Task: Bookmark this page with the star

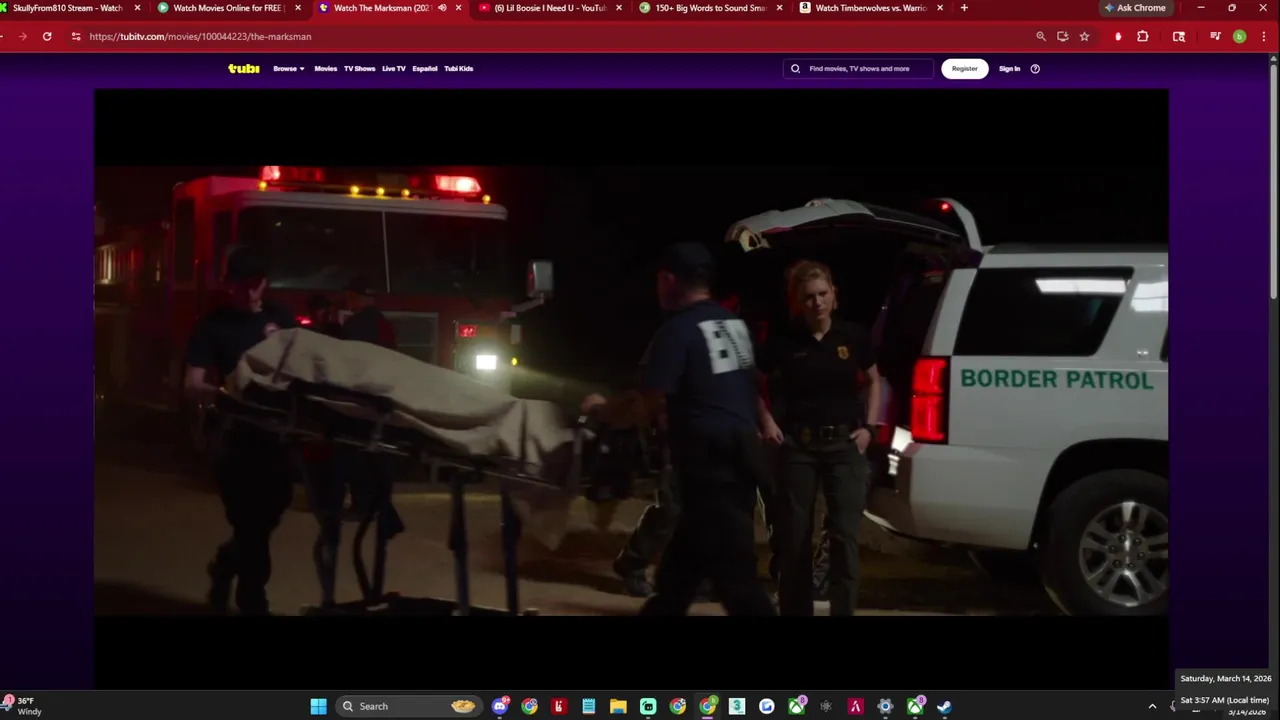Action: (x=1084, y=36)
